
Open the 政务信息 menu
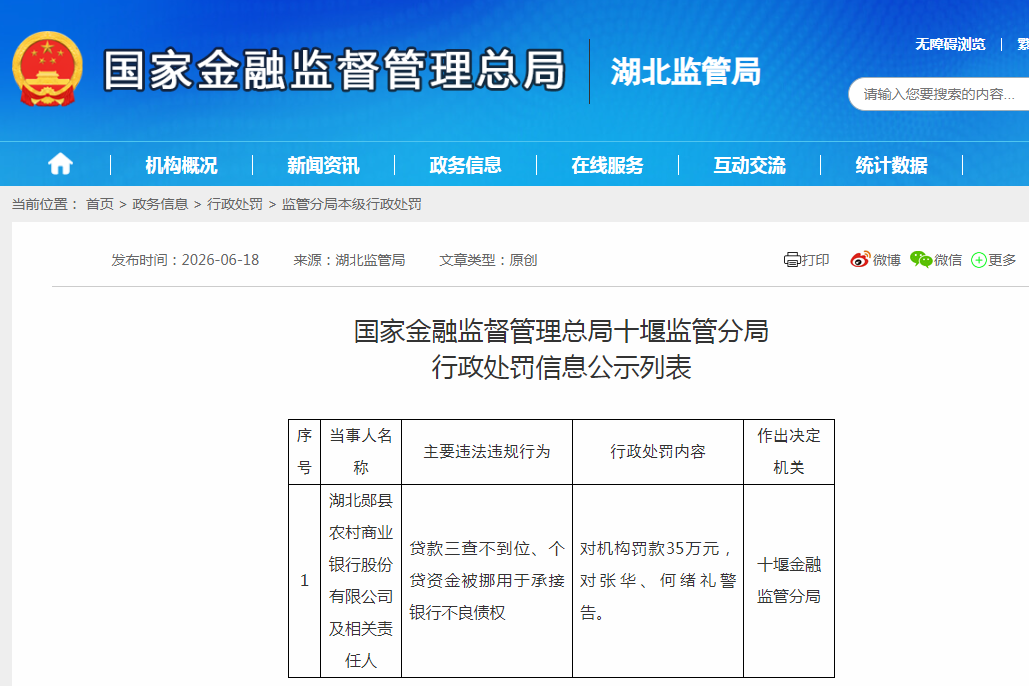click(x=465, y=165)
